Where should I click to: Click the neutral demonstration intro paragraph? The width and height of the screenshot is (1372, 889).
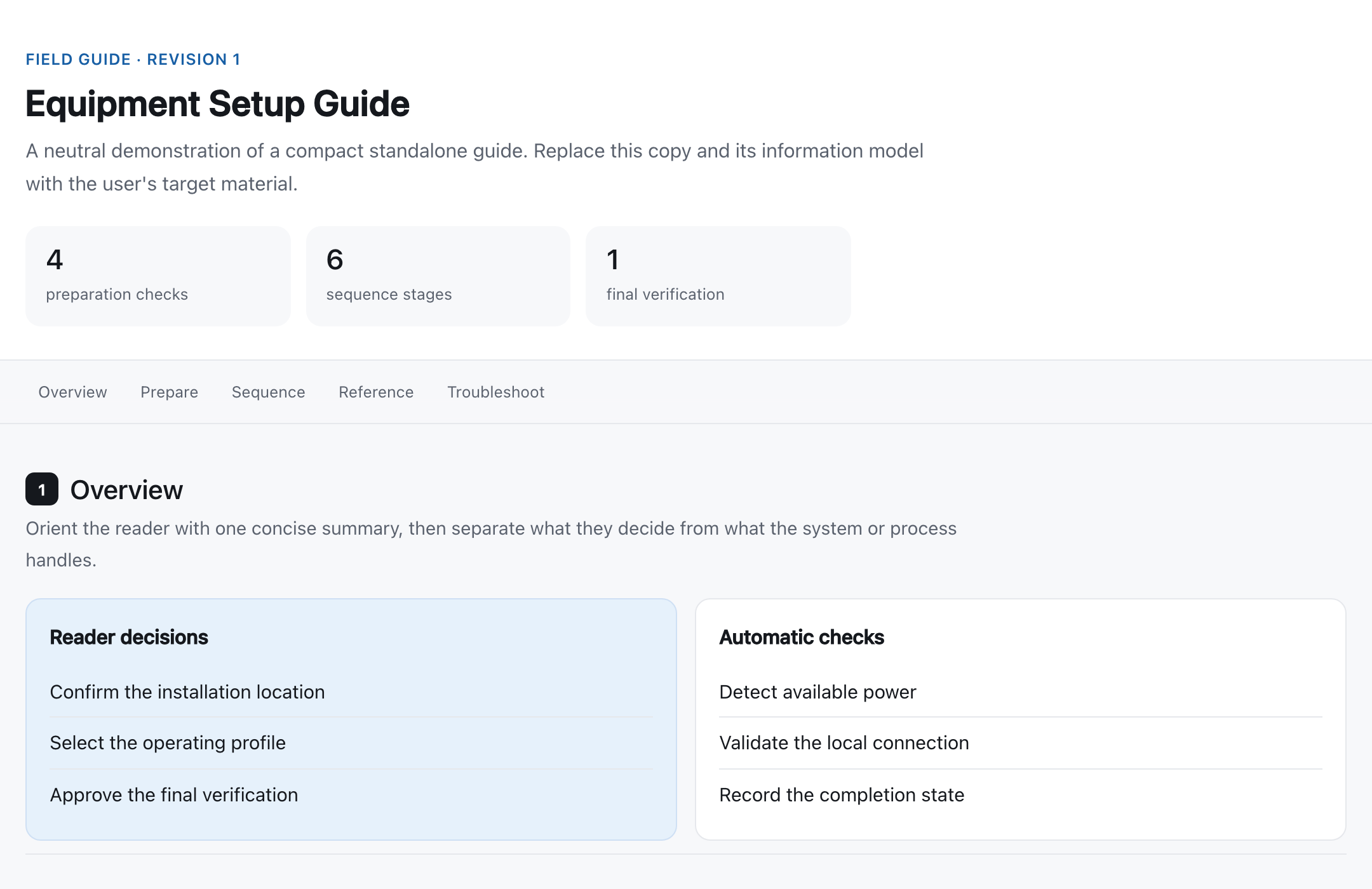[474, 167]
